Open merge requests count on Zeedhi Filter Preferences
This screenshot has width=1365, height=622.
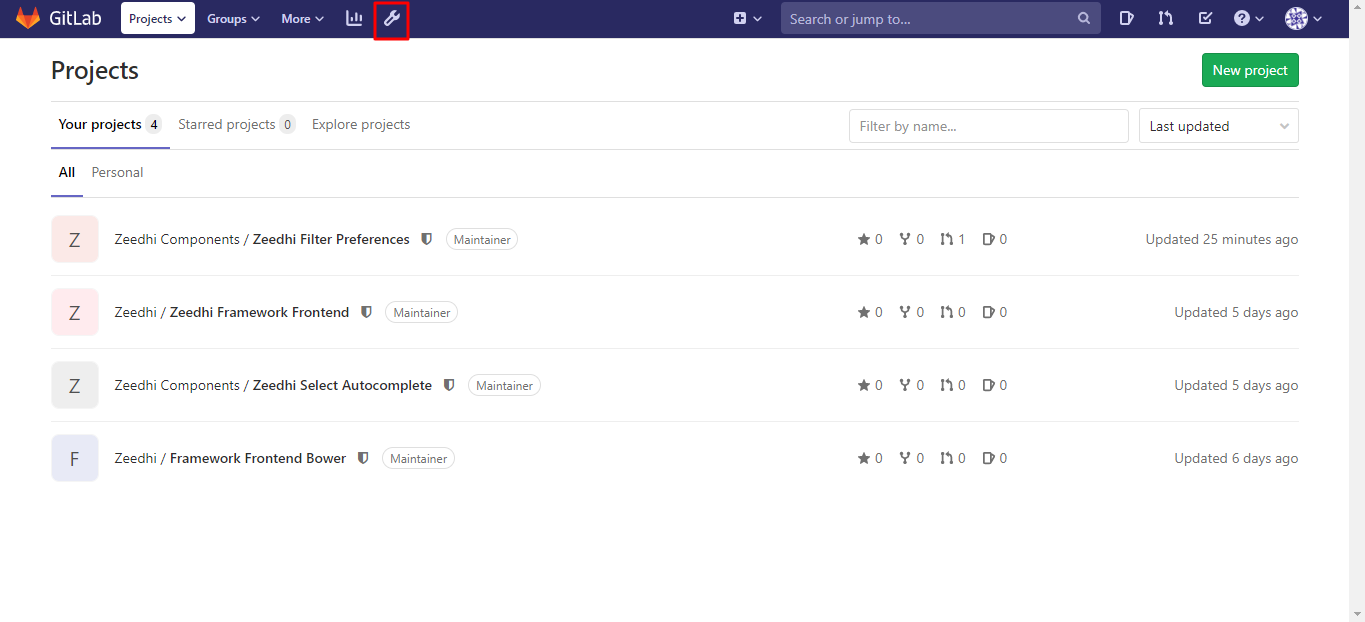click(953, 239)
